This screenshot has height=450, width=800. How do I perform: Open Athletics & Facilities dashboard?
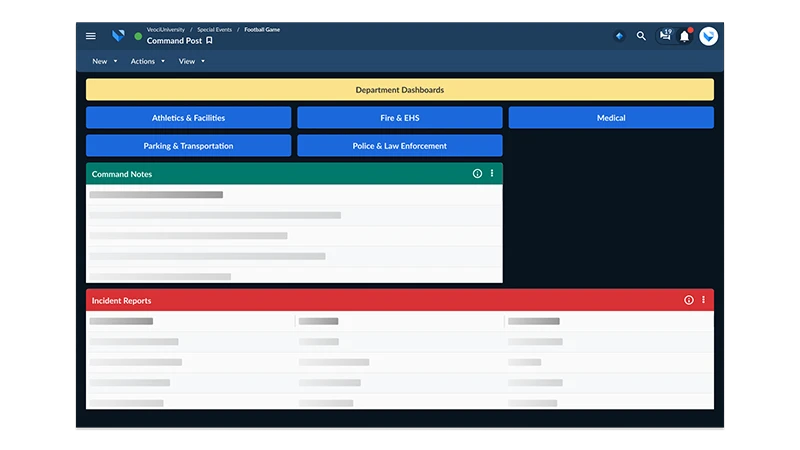point(188,118)
